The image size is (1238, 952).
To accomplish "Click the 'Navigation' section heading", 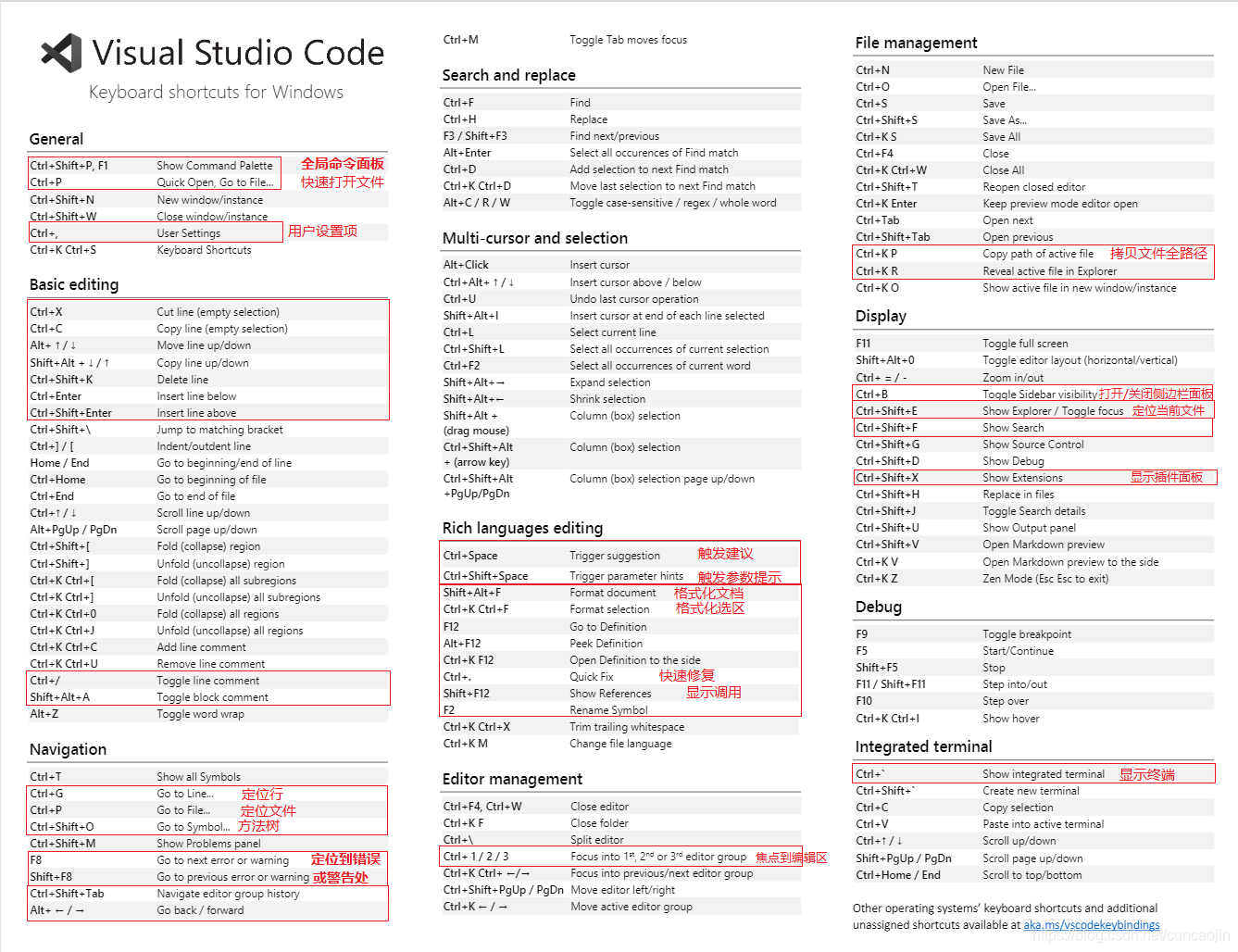I will pyautogui.click(x=69, y=749).
